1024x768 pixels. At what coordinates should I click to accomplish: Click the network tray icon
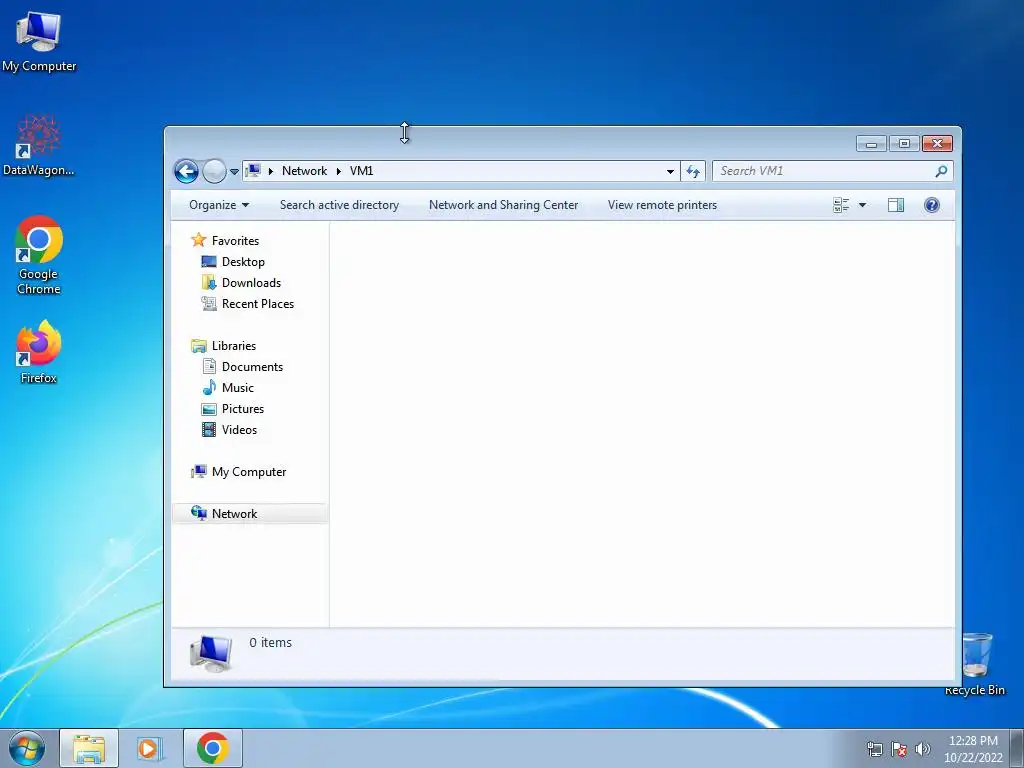point(874,749)
